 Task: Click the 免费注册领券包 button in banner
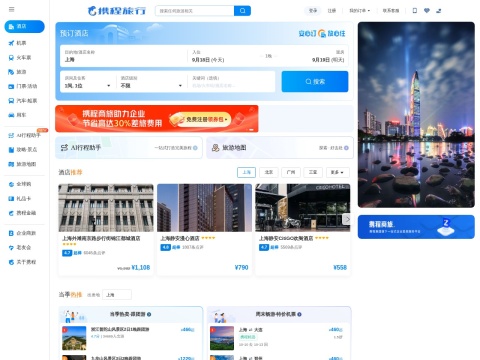coord(203,119)
